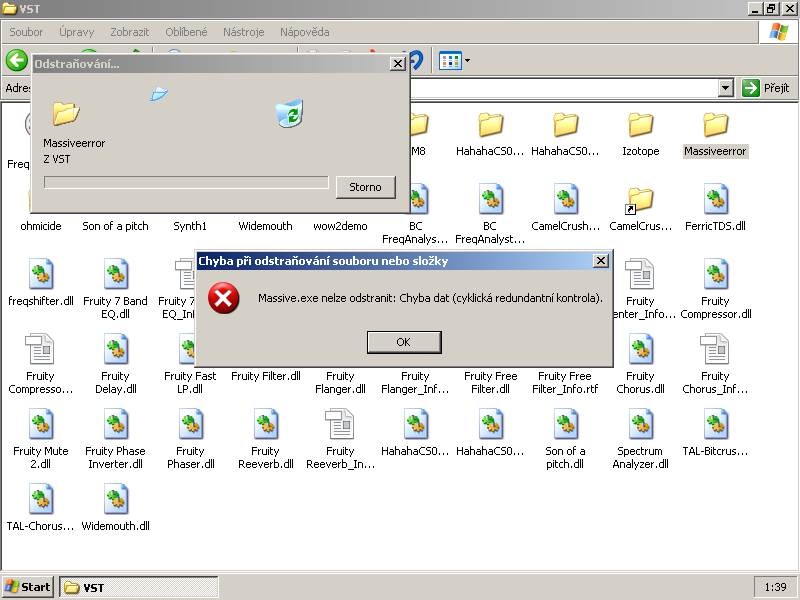800x600 pixels.
Task: Select the Synth1 folder label
Action: 190,226
